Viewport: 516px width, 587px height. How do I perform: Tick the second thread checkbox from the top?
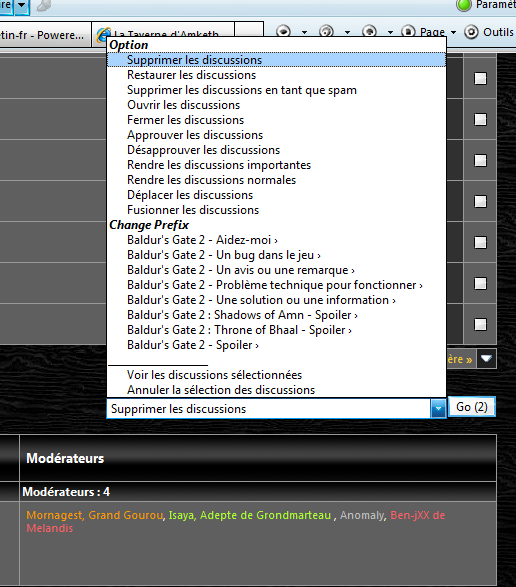480,120
